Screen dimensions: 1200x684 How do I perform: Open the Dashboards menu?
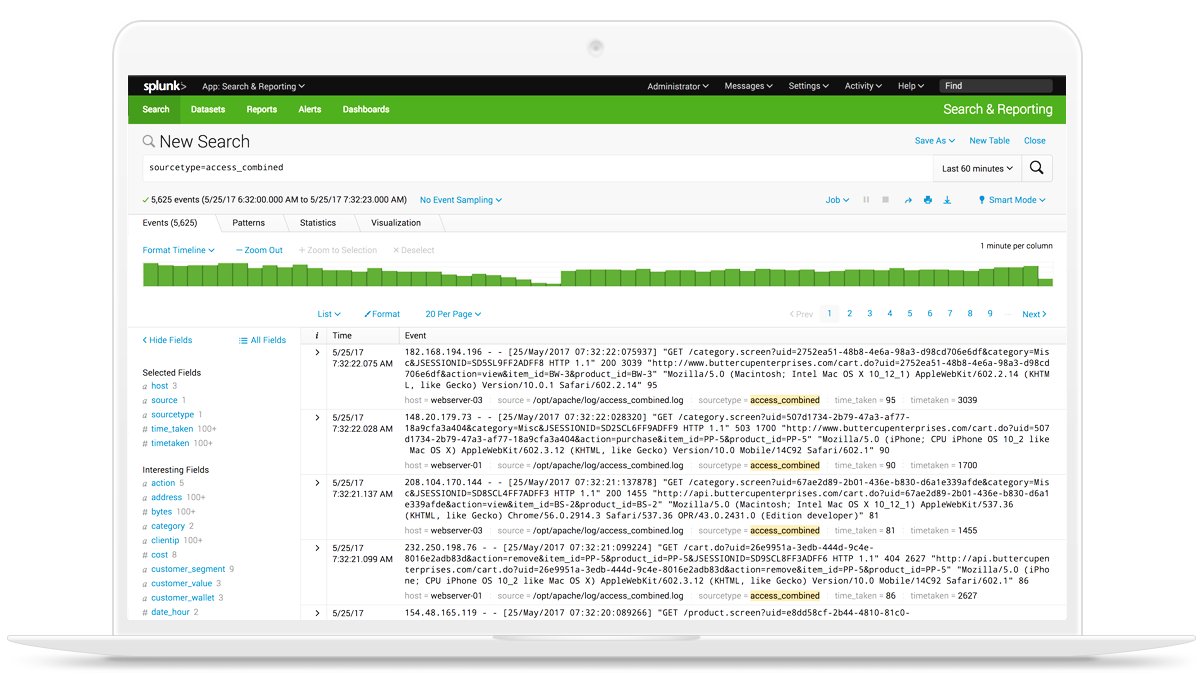(x=366, y=109)
